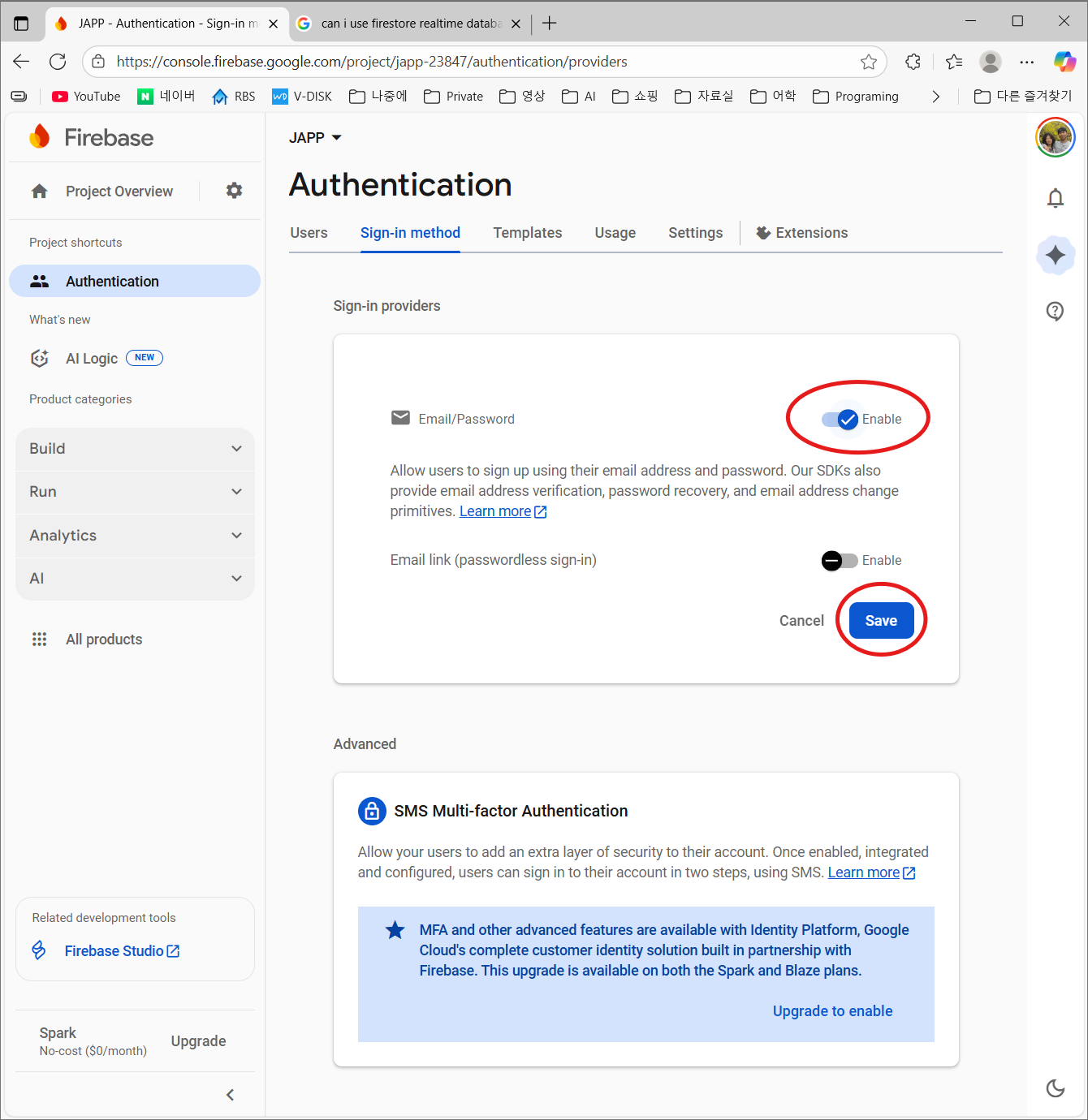Click the browser address bar URL
The width and height of the screenshot is (1088, 1120).
coord(372,62)
